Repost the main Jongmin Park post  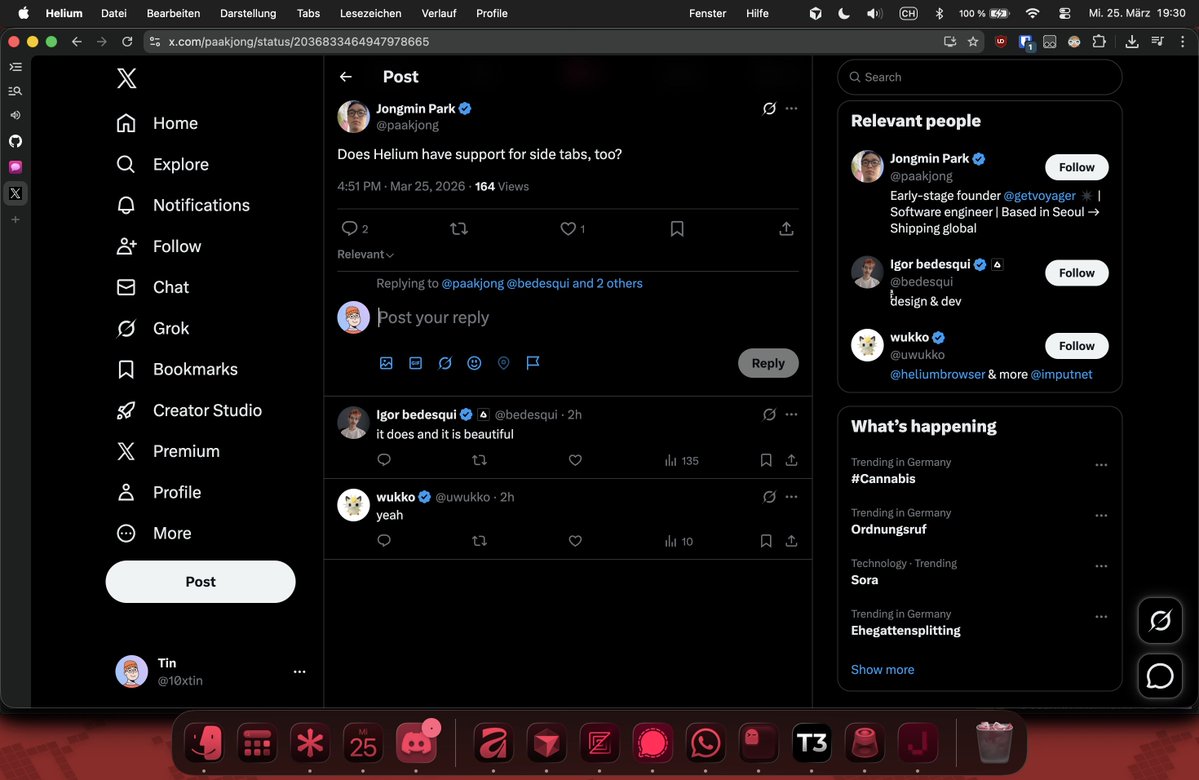(x=459, y=229)
